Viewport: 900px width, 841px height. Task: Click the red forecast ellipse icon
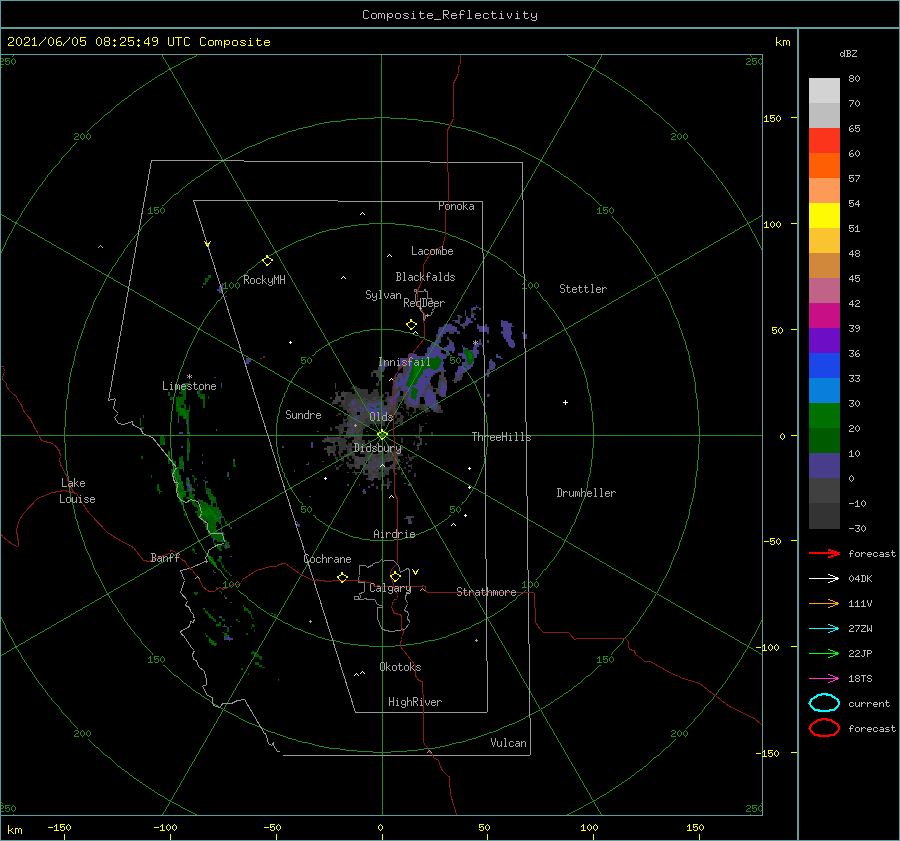coord(824,728)
